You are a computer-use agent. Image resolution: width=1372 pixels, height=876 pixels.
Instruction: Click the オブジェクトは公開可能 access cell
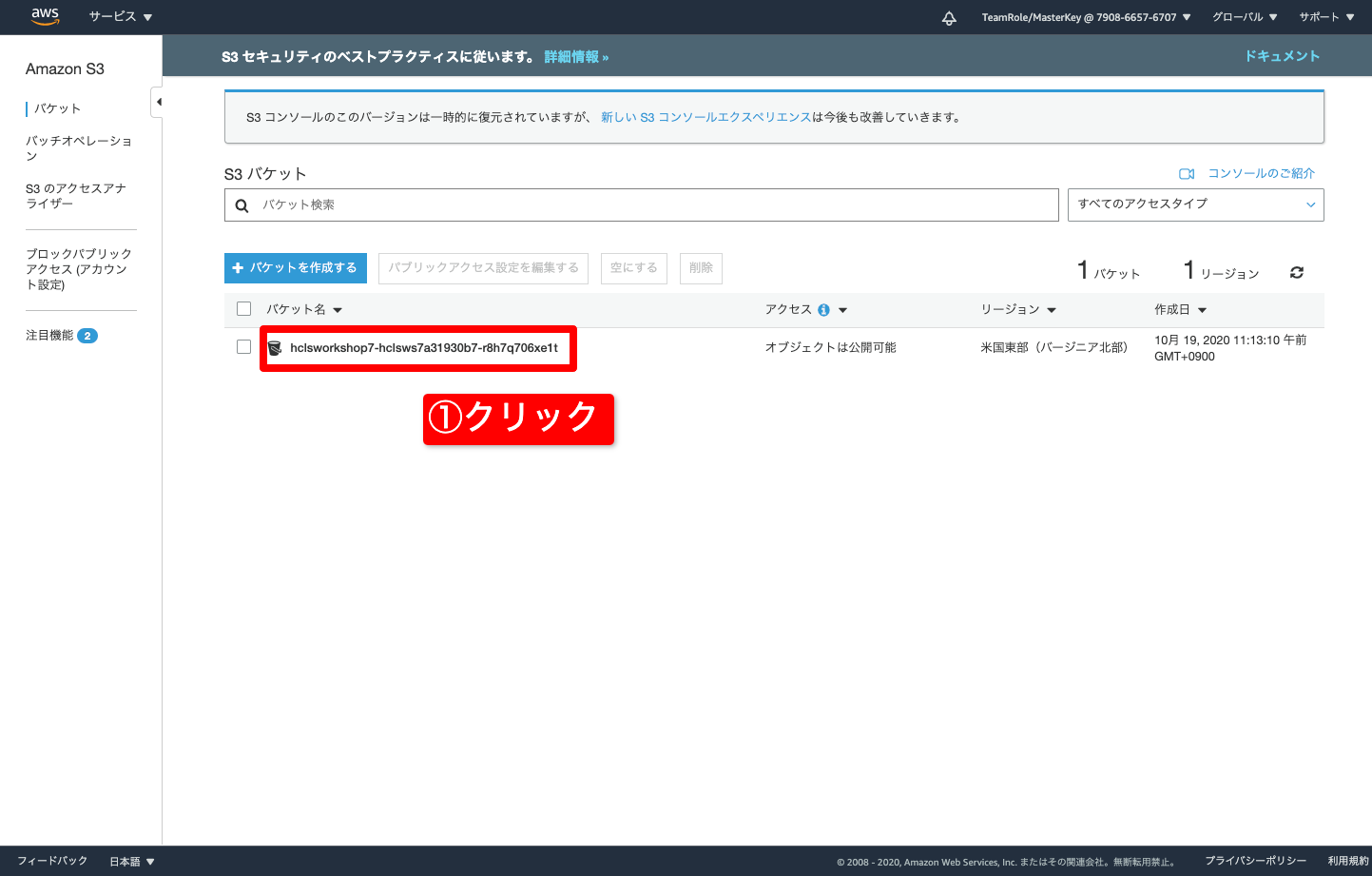831,348
